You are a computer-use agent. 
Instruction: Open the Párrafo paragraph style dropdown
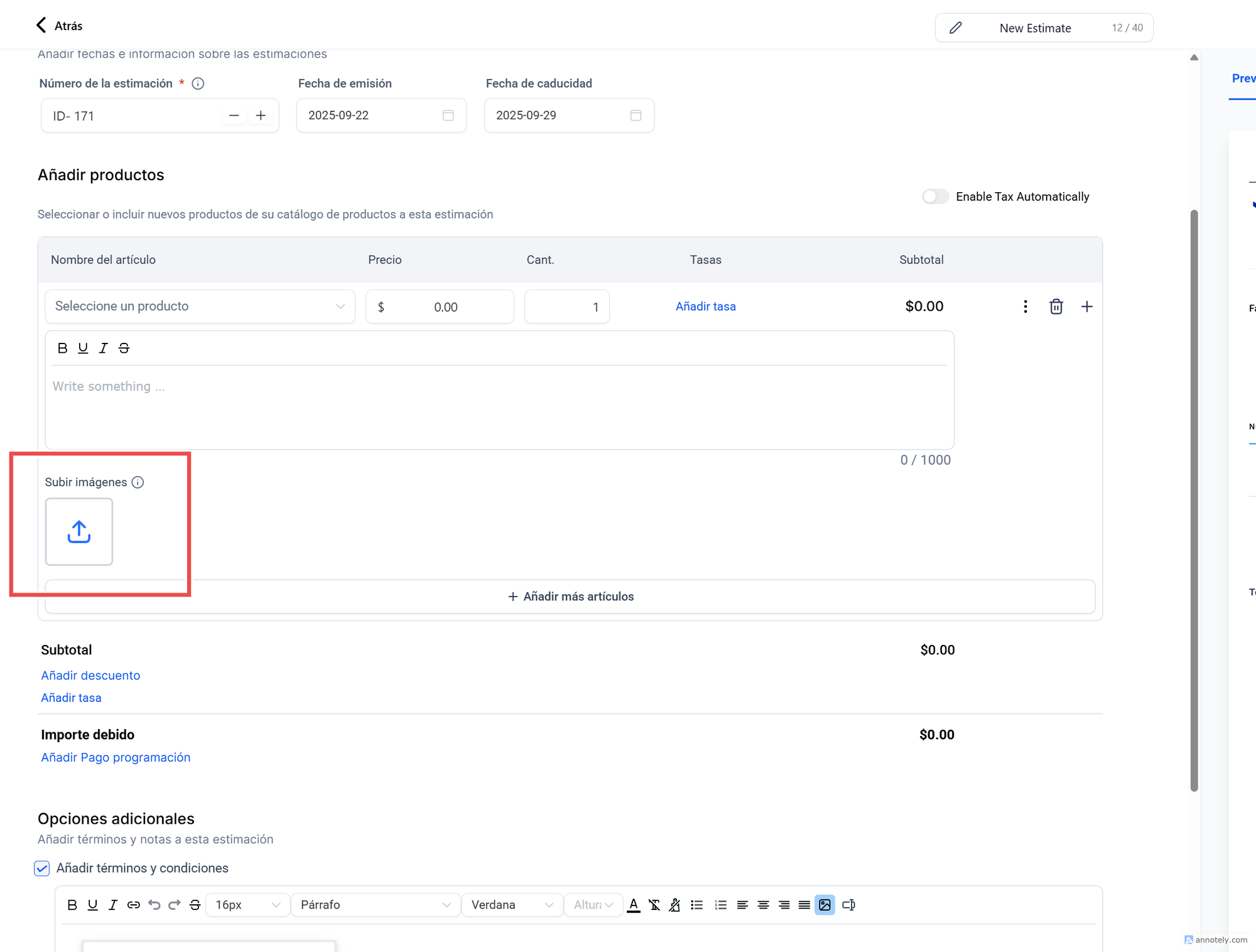375,904
